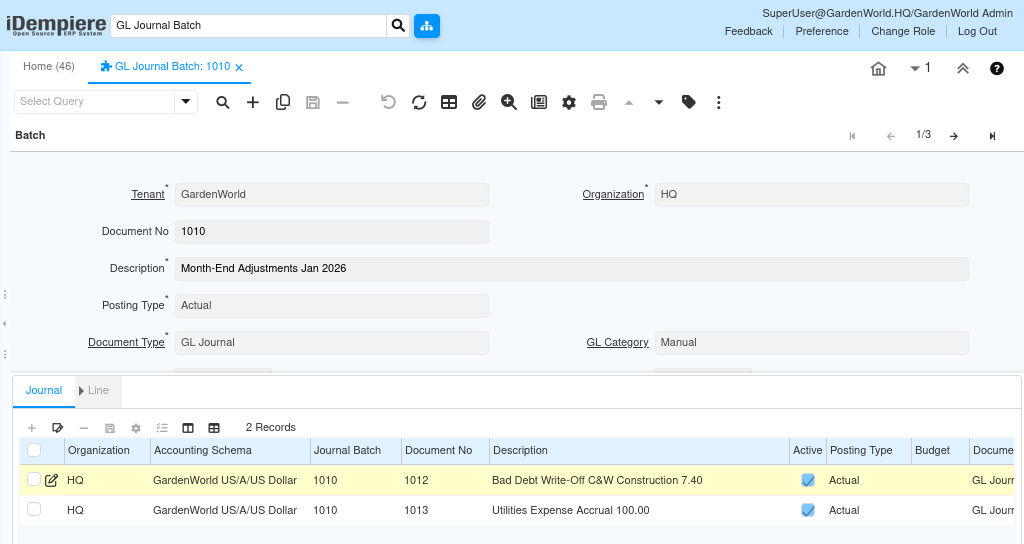Image resolution: width=1024 pixels, height=544 pixels.
Task: Click the Copy Record icon
Action: (x=283, y=102)
